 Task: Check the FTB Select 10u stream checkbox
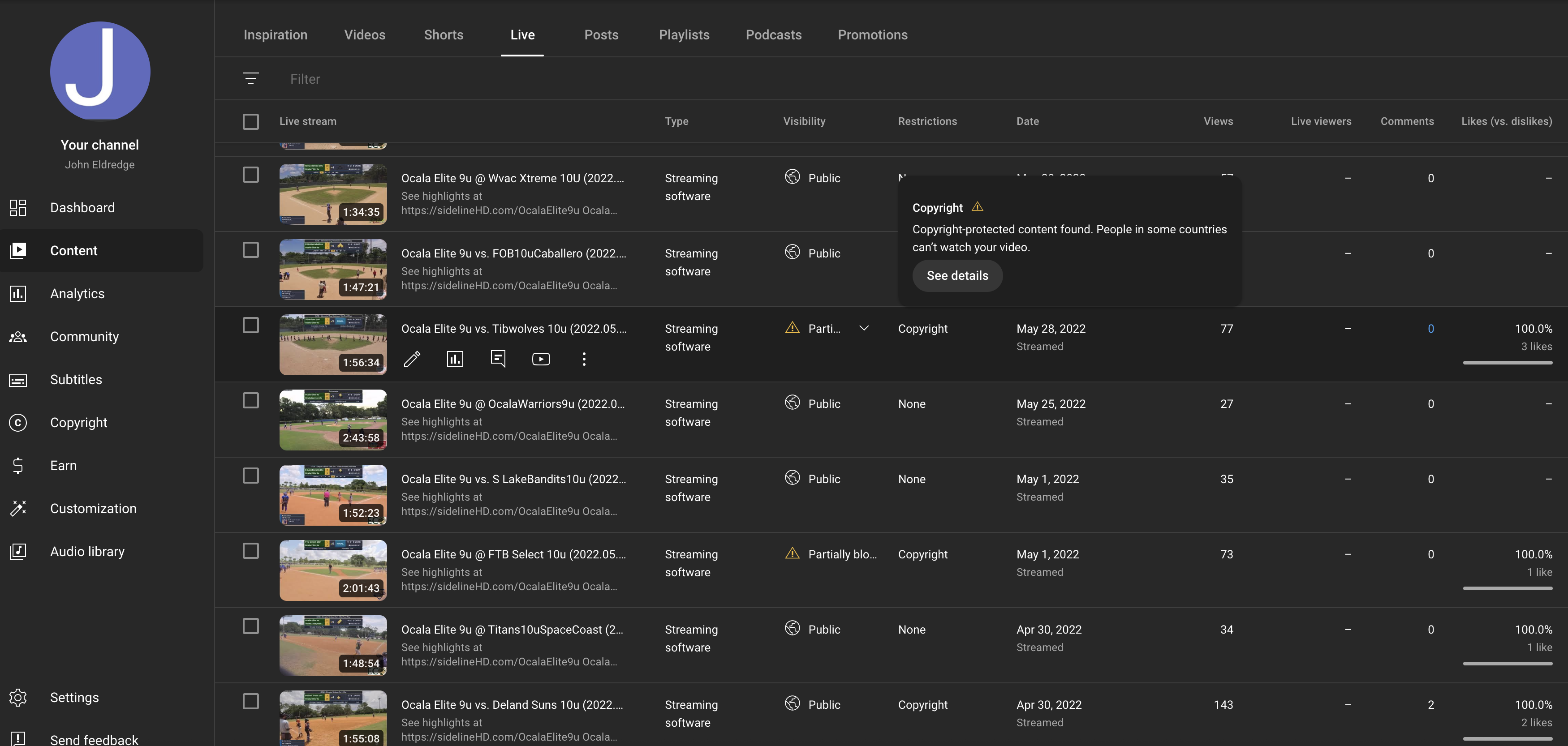(x=251, y=551)
